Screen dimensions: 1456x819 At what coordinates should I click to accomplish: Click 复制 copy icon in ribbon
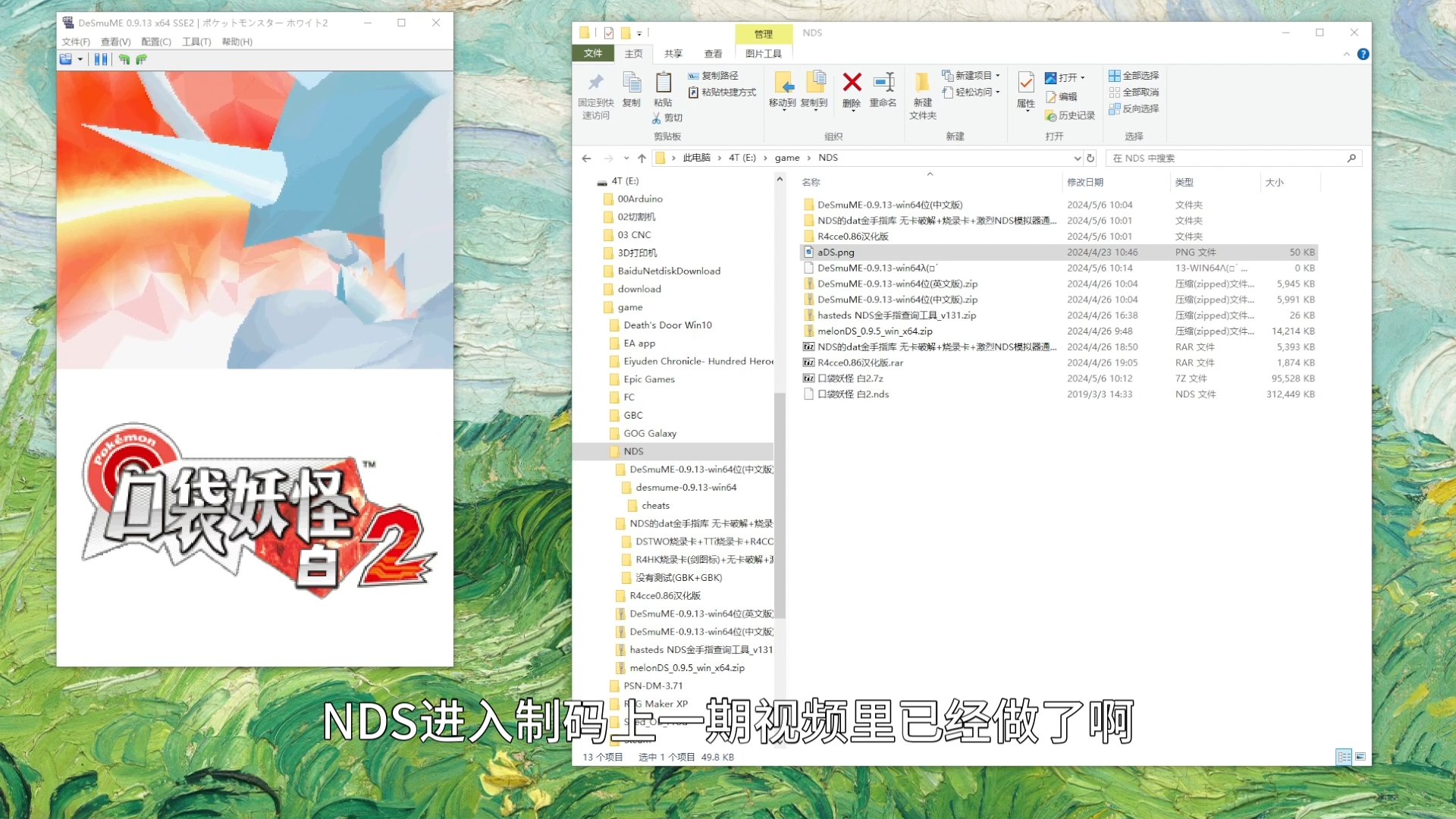pyautogui.click(x=631, y=83)
